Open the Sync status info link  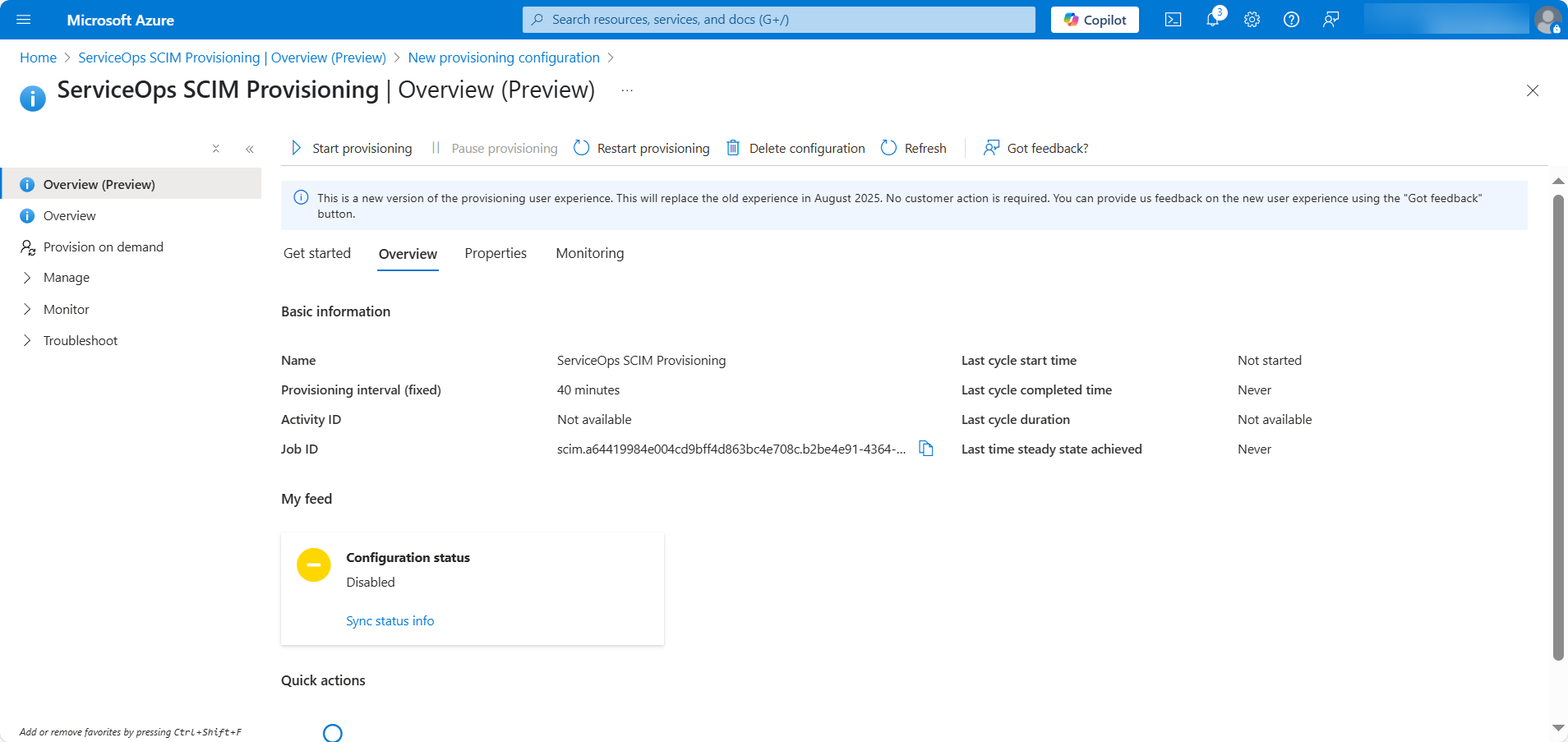(x=390, y=621)
